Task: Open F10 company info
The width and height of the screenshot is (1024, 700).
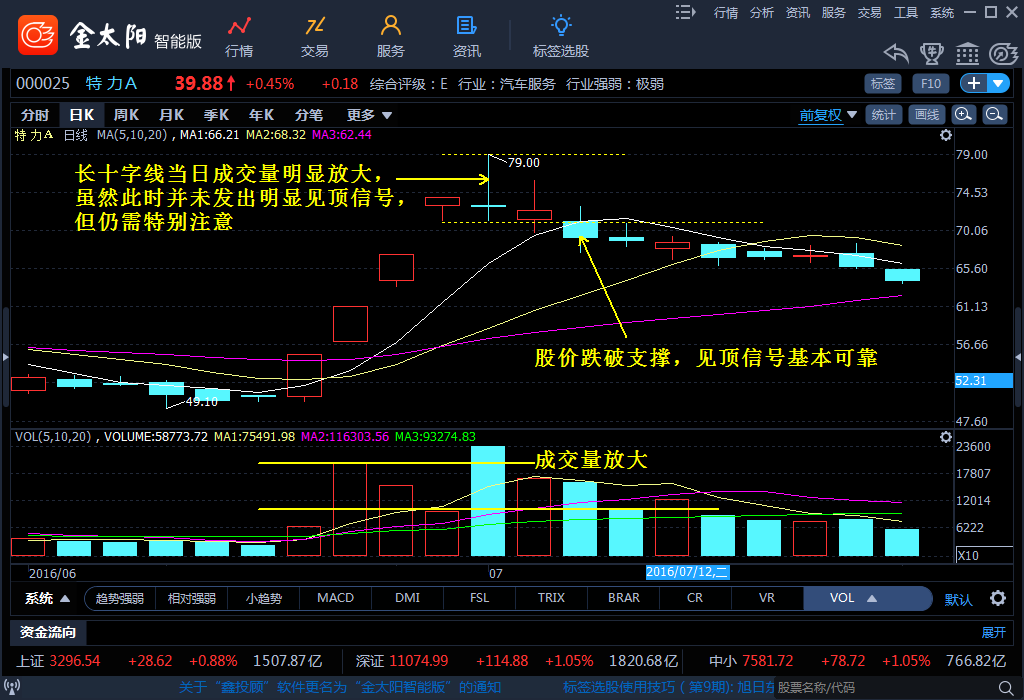Action: (x=931, y=84)
